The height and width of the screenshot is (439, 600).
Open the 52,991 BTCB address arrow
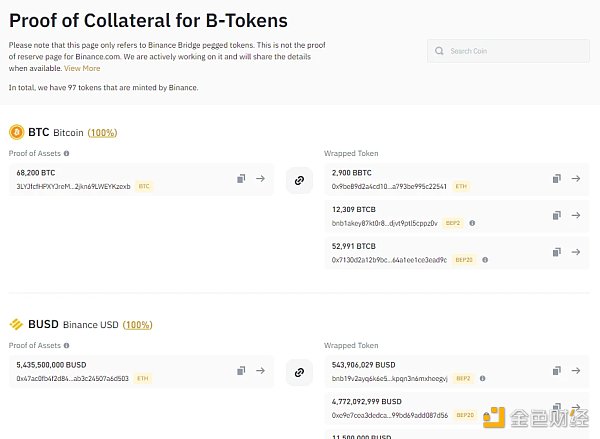[576, 252]
